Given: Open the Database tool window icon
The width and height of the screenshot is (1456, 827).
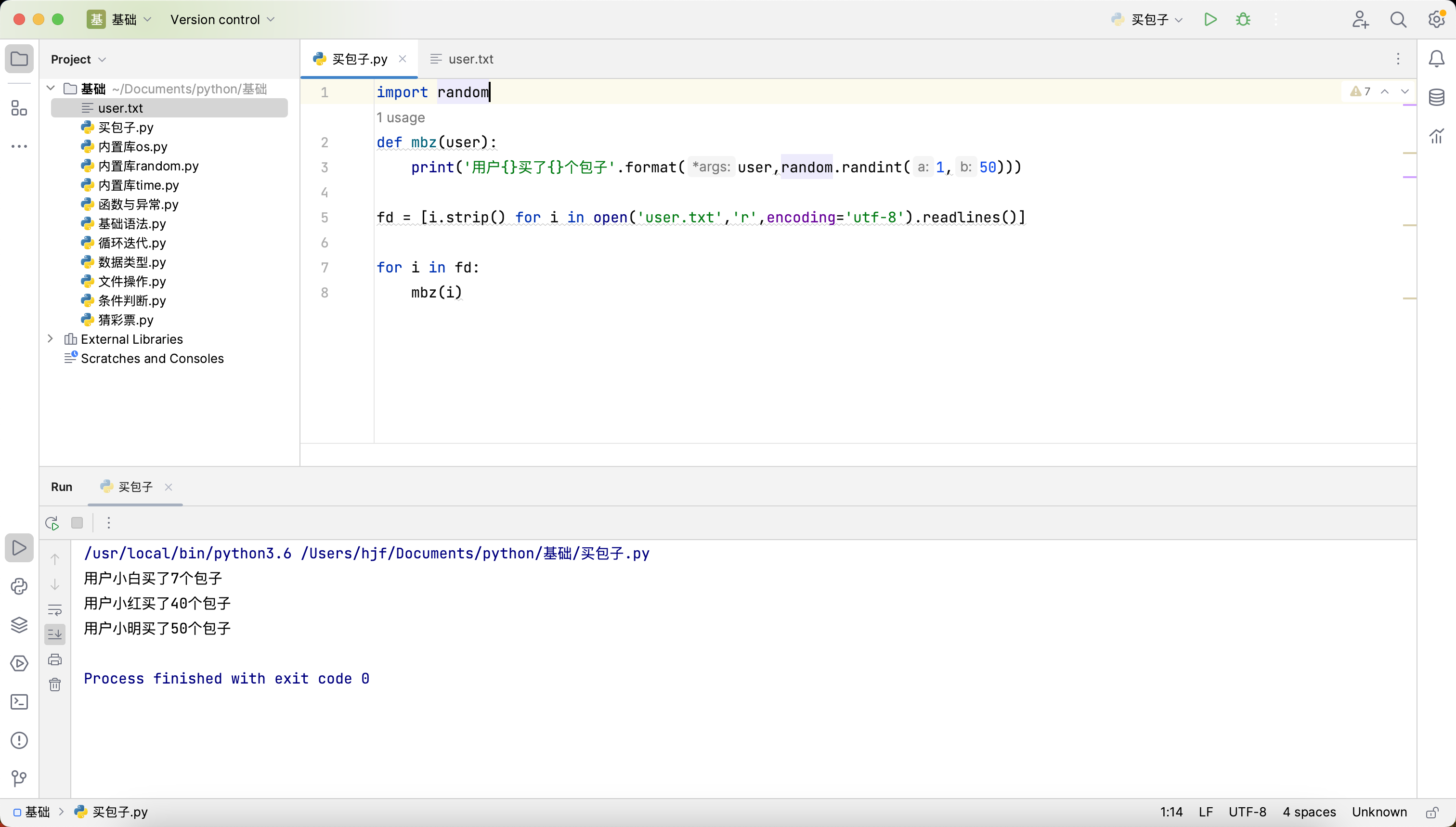Looking at the screenshot, I should [1437, 98].
